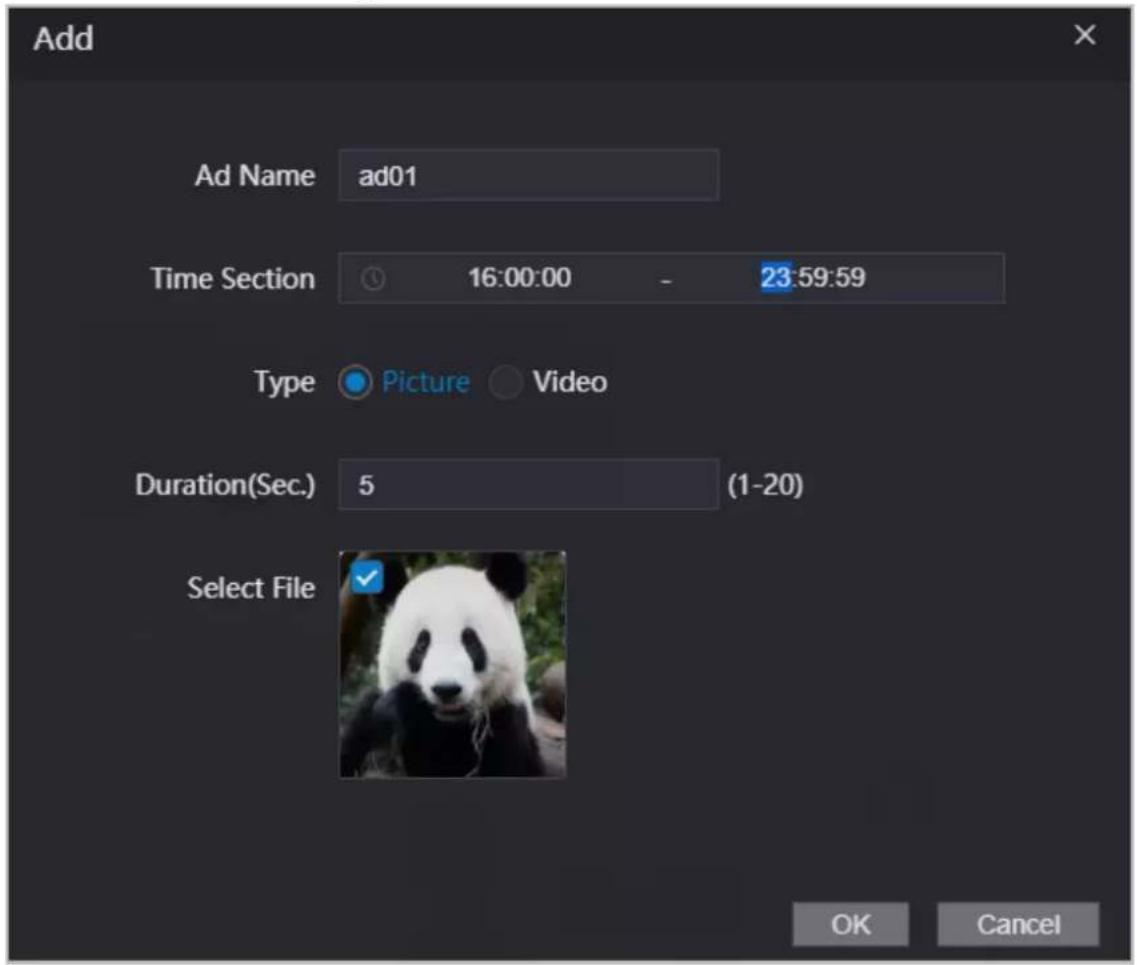Screen dimensions: 1137x965
Task: Click the Ad Name input field
Action: point(529,175)
